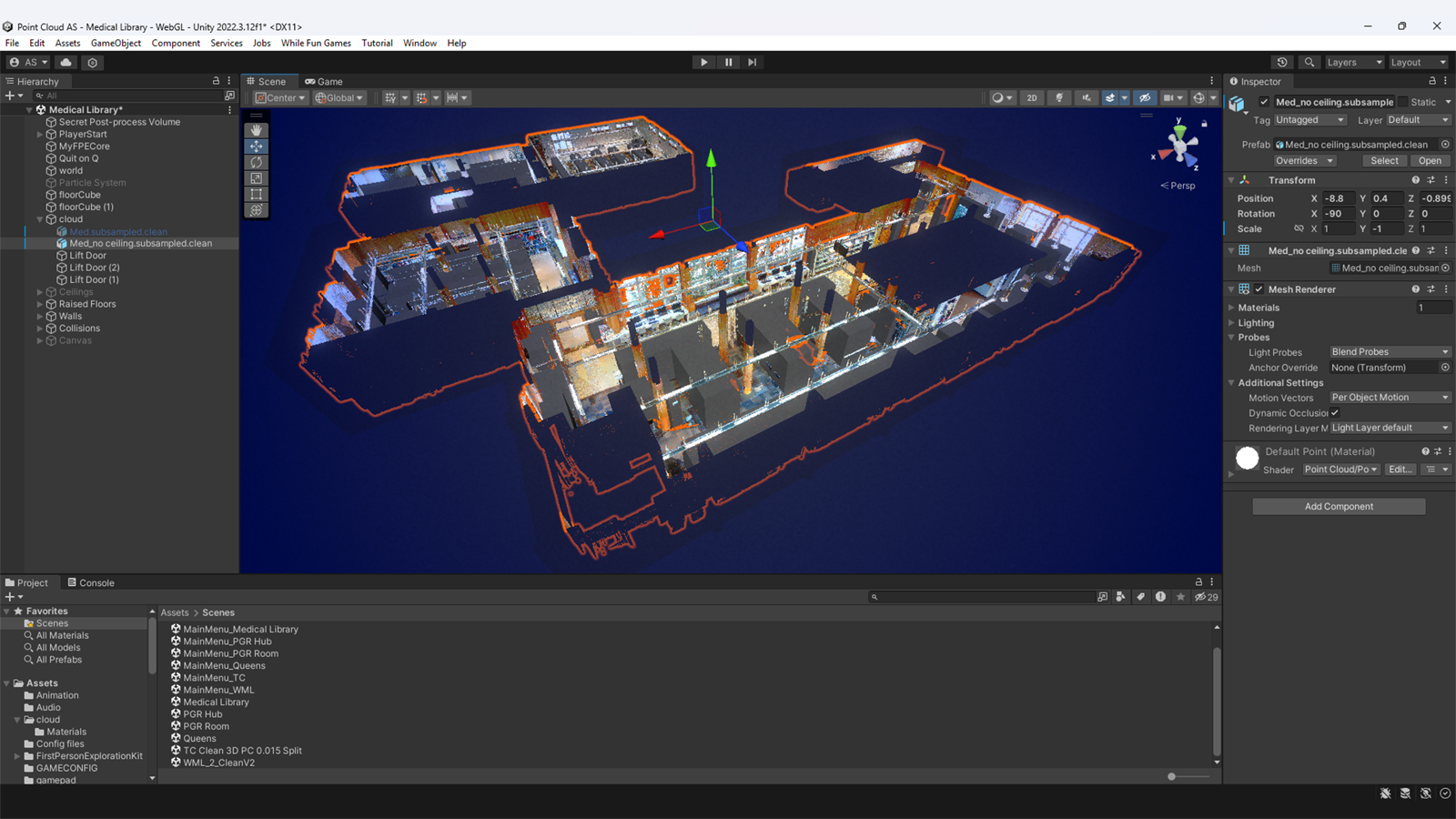Click the favorites star icon in Project toolbar
Viewport: 1456px width, 819px height.
[x=1180, y=597]
